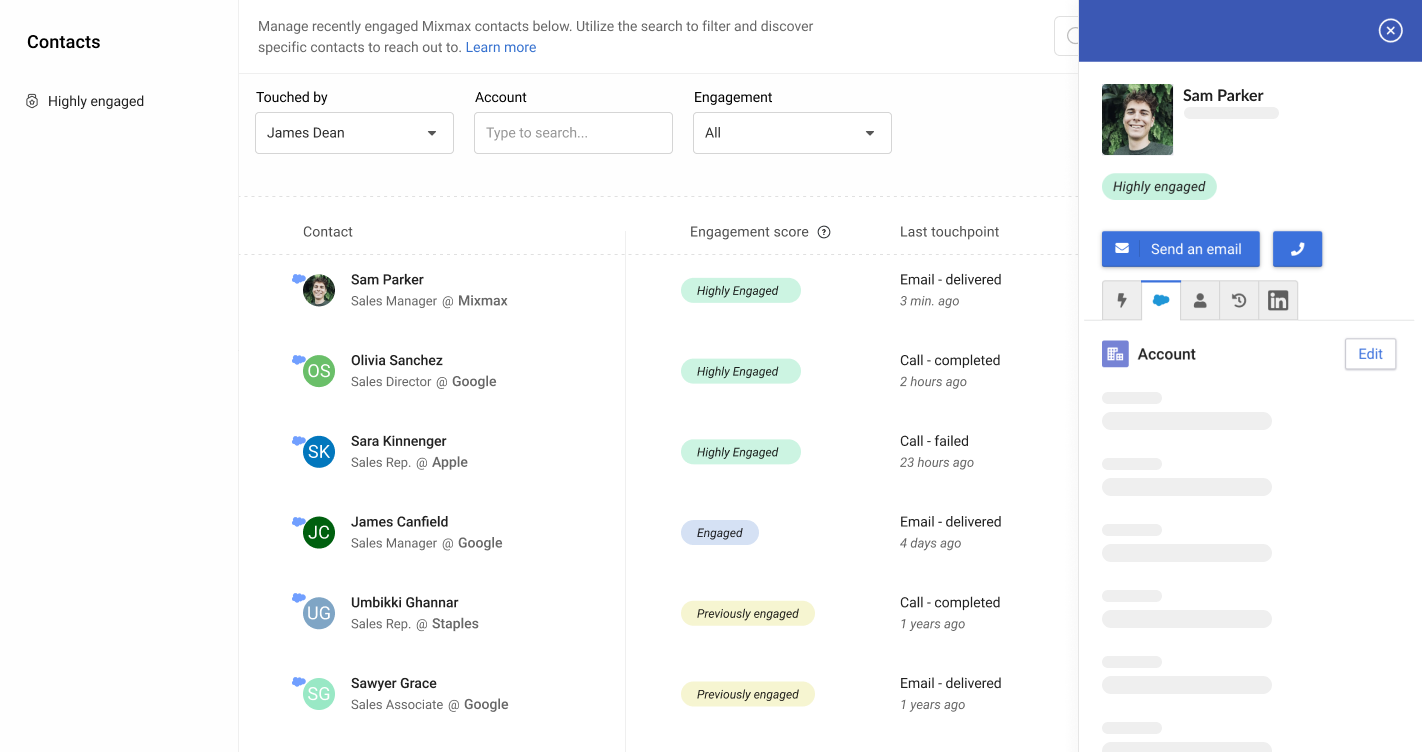Image resolution: width=1422 pixels, height=752 pixels.
Task: Click Sales Rep. @ Staples subtitle
Action: (415, 624)
